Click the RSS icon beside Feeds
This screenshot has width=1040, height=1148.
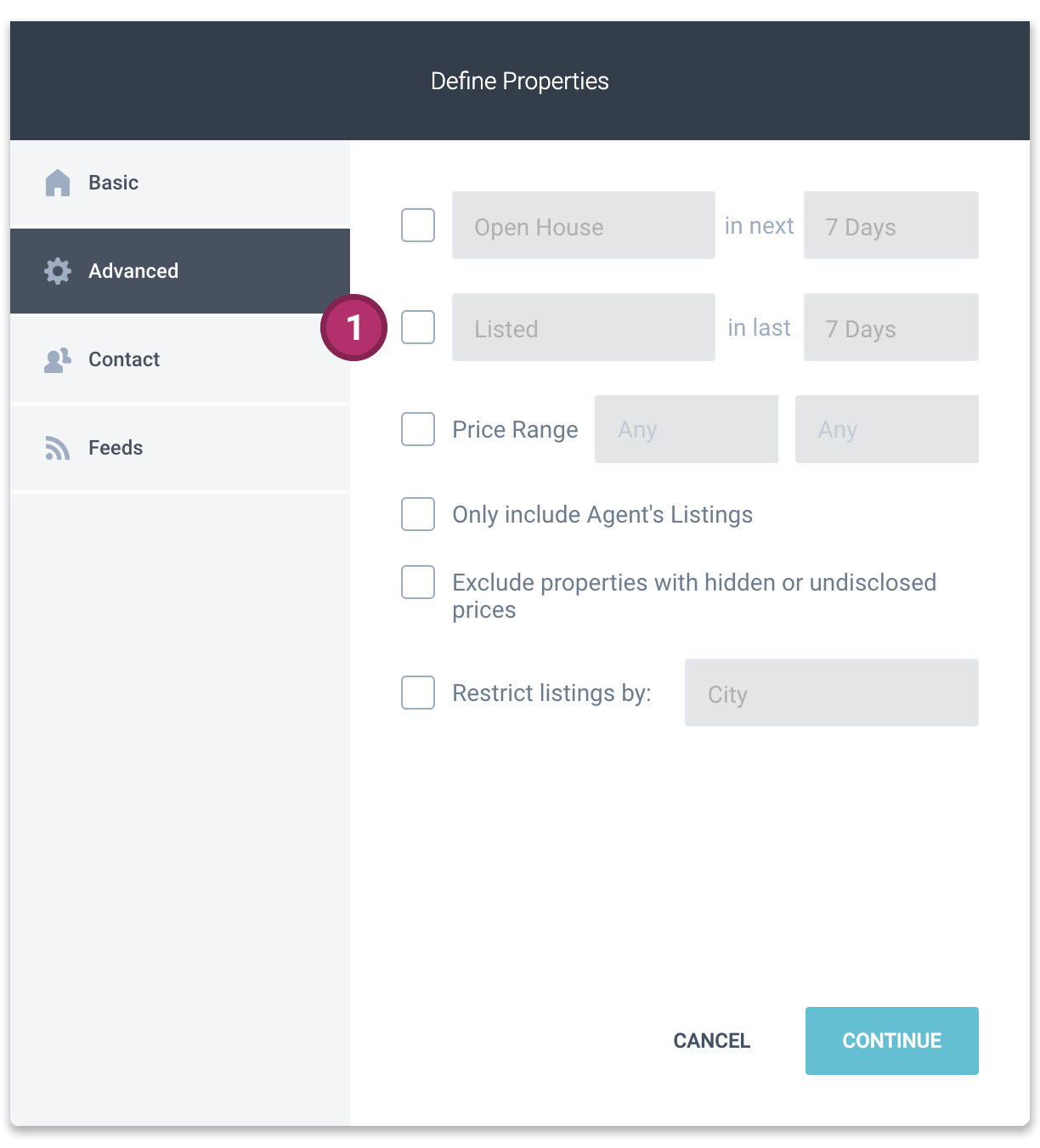pos(58,448)
